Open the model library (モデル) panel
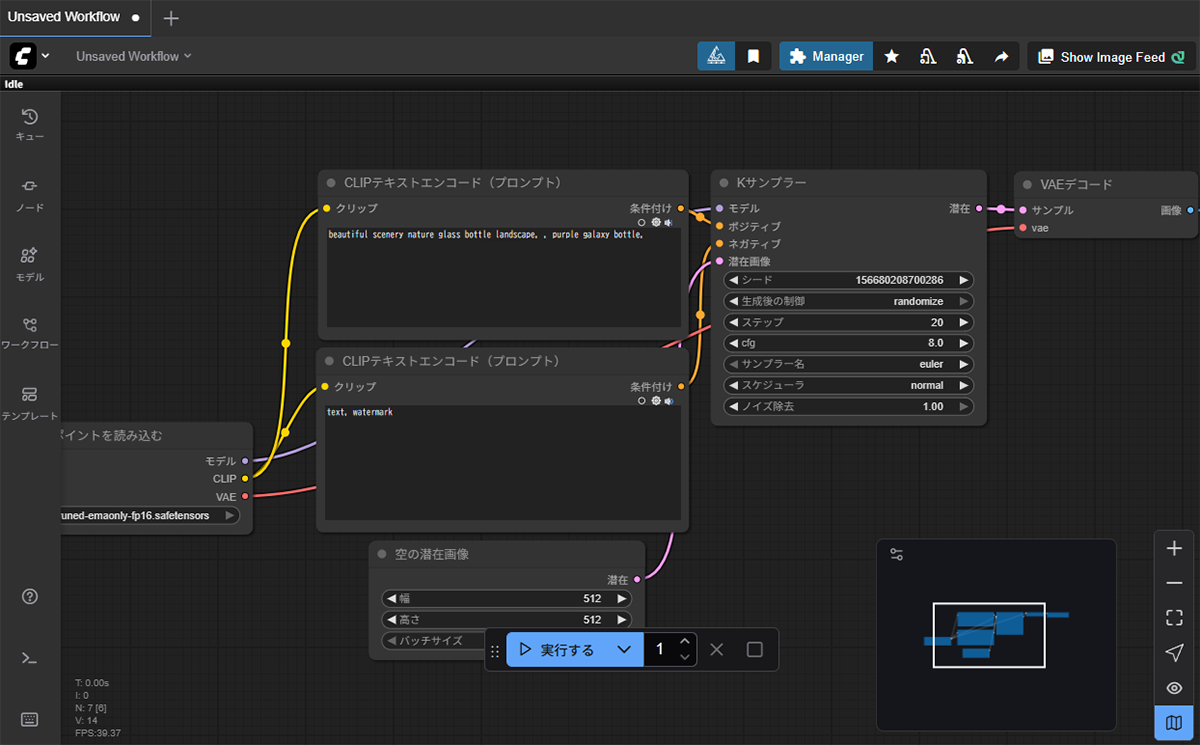This screenshot has height=745, width=1200. coord(30,264)
